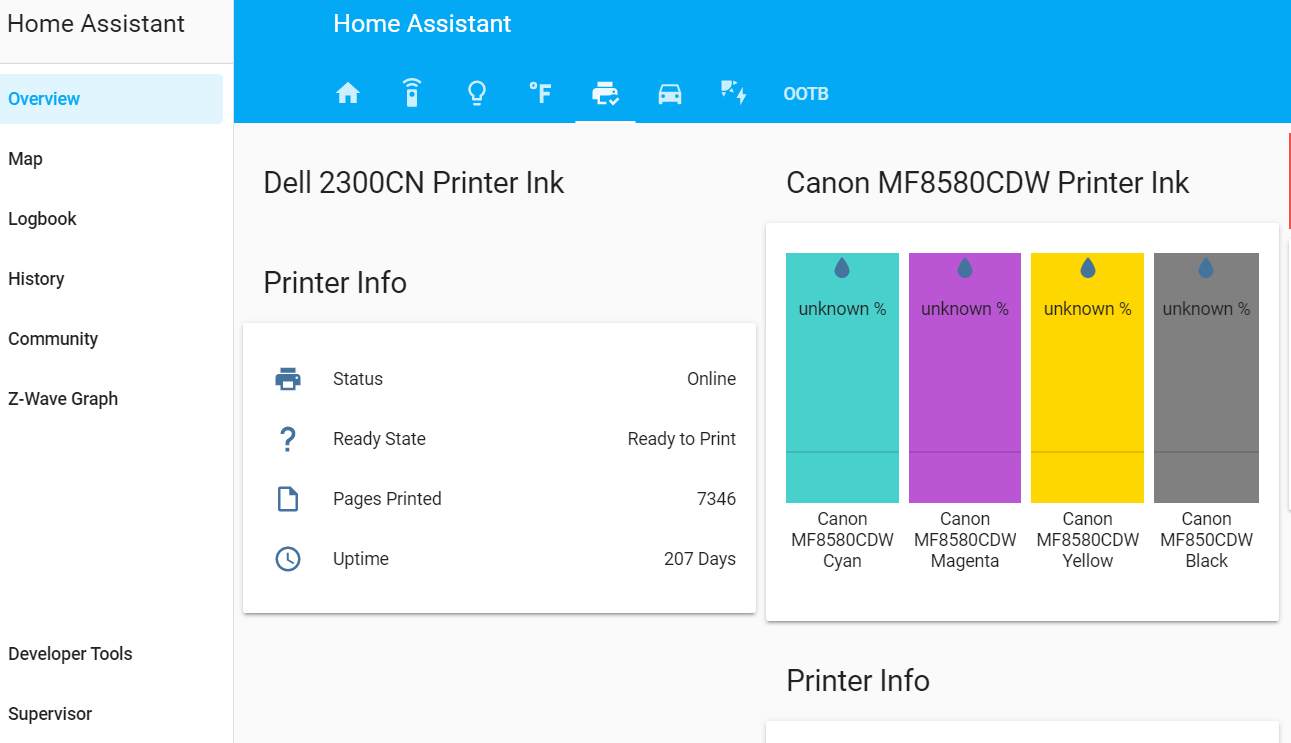The height and width of the screenshot is (743, 1291).
Task: Switch to the OOTB tab
Action: [x=806, y=93]
